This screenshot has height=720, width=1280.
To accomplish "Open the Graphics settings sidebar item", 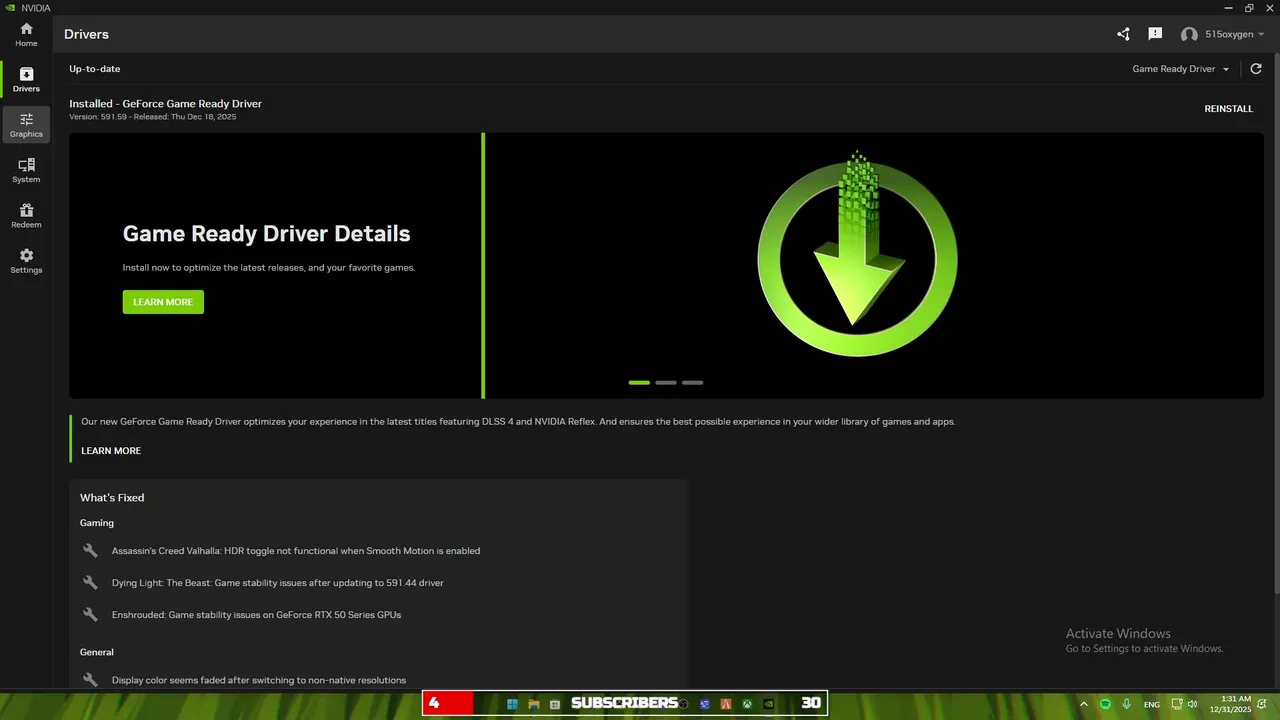I will (x=26, y=125).
